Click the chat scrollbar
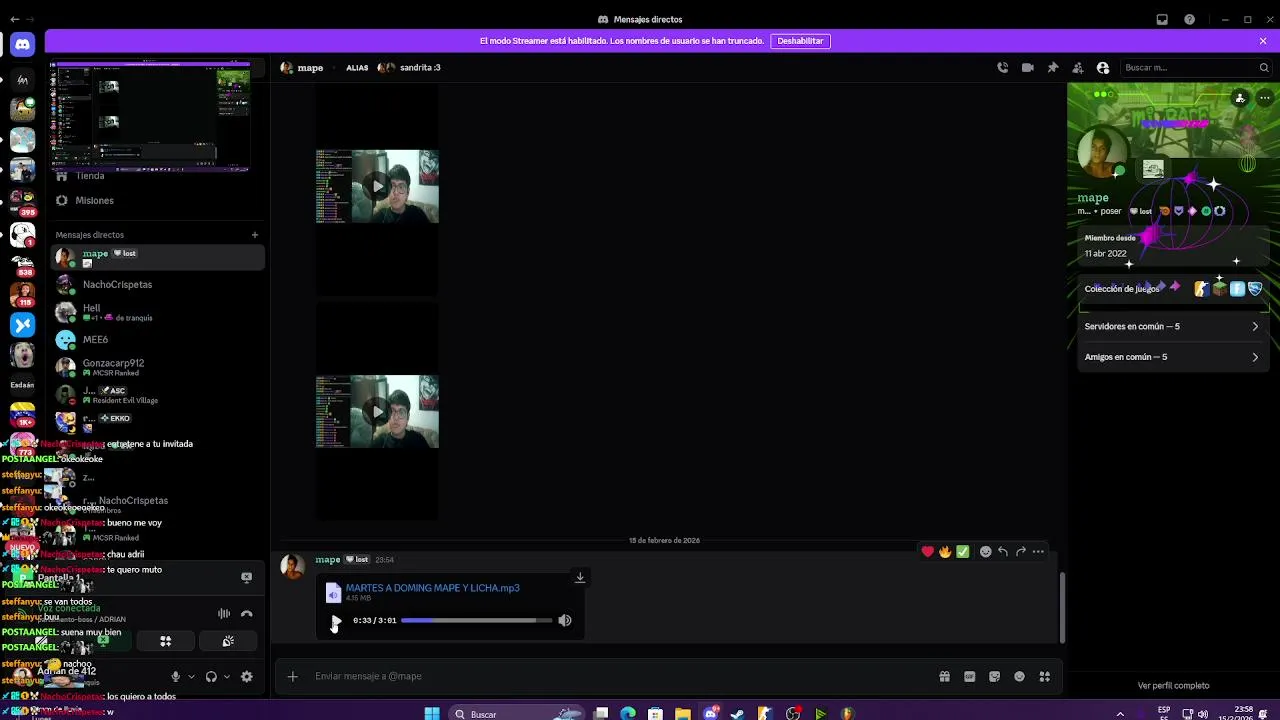Screen dimensions: 1280x720 1062,608
